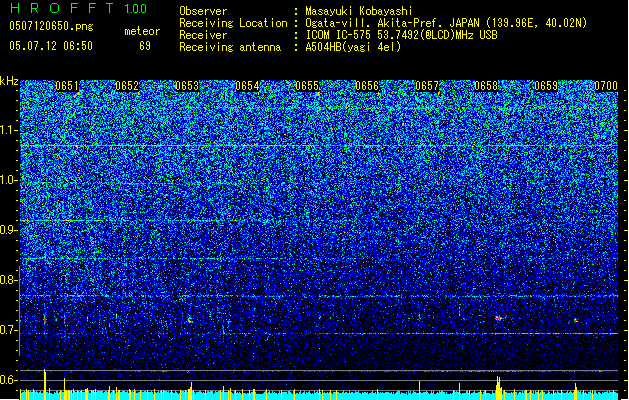Click the 0700 time marker
The height and width of the screenshot is (400, 629).
point(606,86)
